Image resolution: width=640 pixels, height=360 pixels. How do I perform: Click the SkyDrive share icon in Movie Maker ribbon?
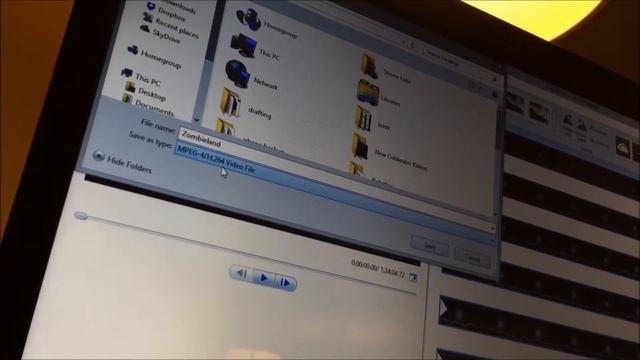[x=622, y=147]
